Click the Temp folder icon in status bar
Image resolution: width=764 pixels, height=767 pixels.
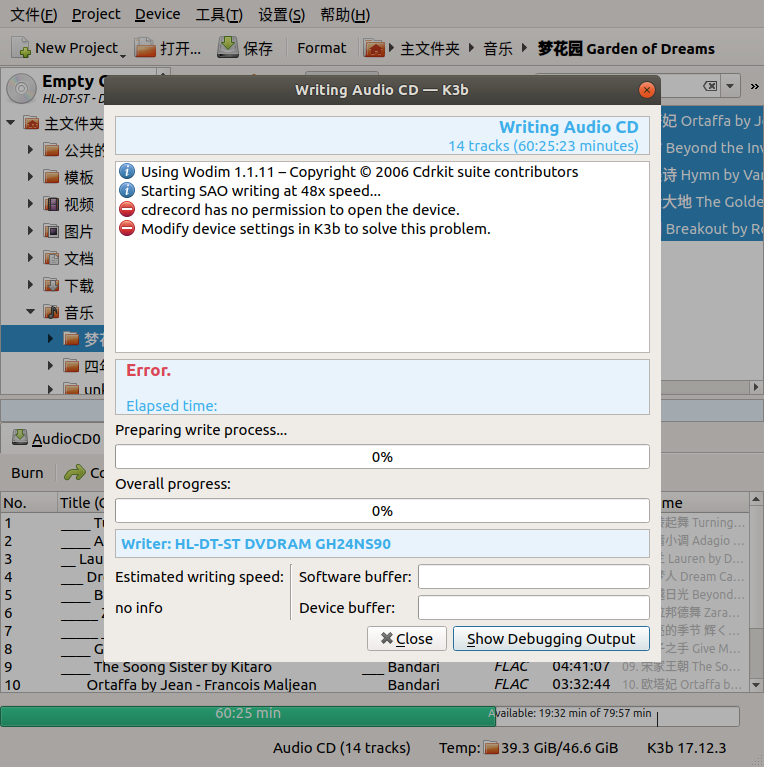(491, 748)
